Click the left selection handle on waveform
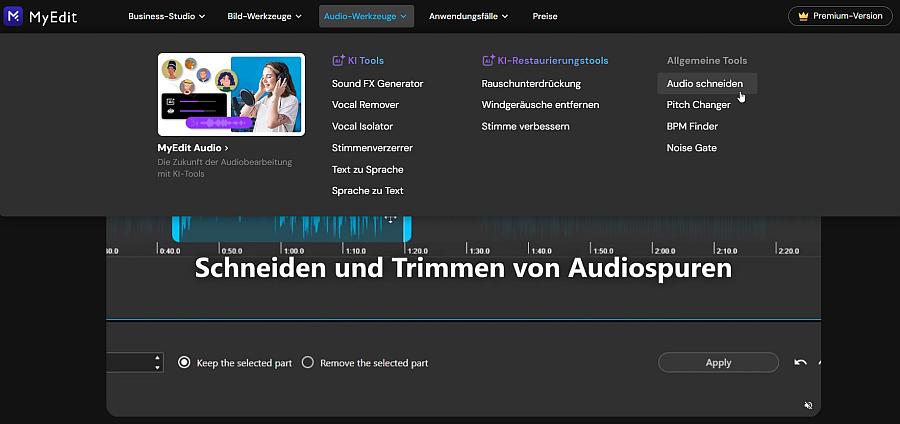The width and height of the screenshot is (900, 424). (x=176, y=229)
